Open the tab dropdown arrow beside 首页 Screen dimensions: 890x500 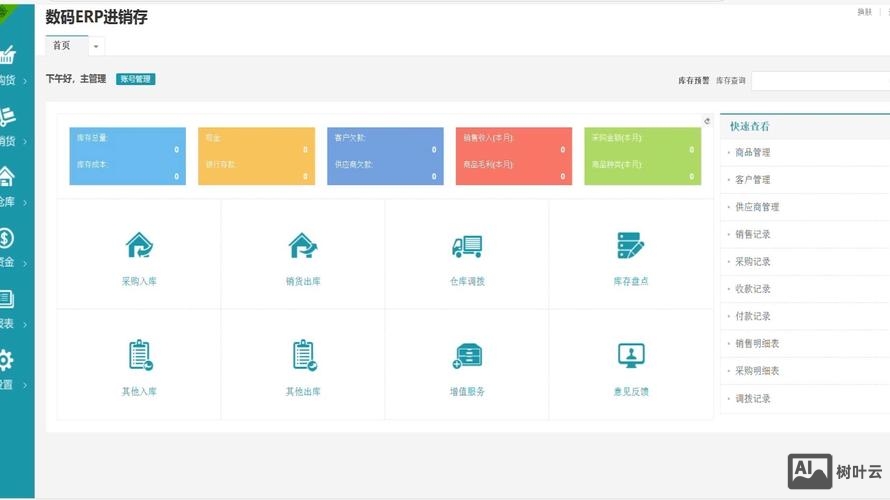96,47
